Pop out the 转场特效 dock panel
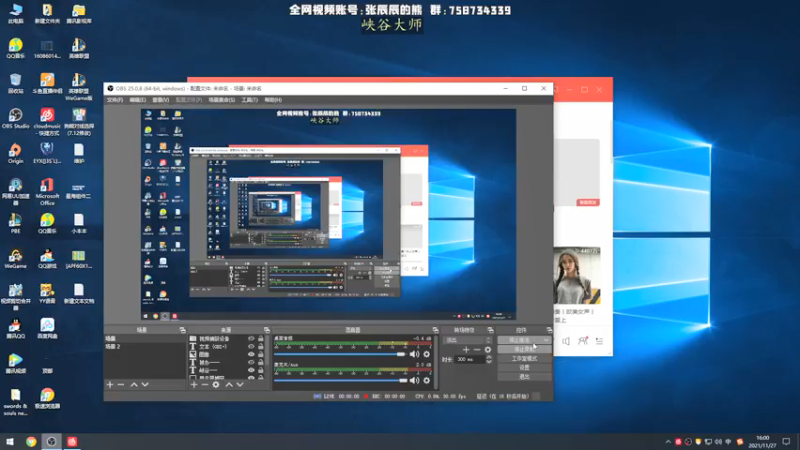Image resolution: width=800 pixels, height=450 pixels. (490, 330)
